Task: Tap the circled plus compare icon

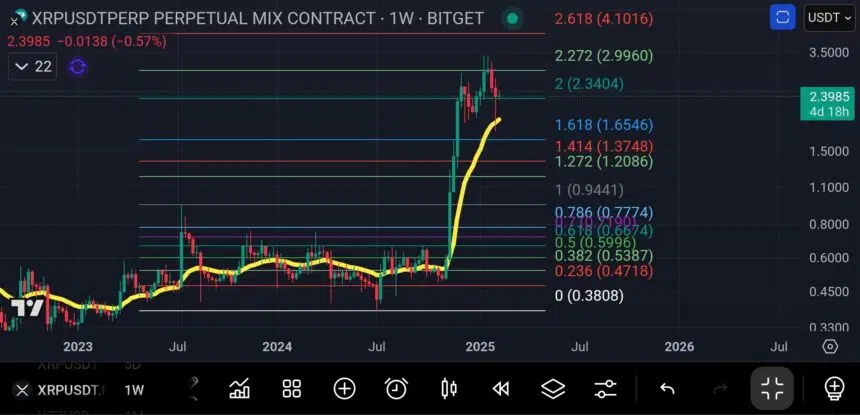Action: [x=344, y=389]
